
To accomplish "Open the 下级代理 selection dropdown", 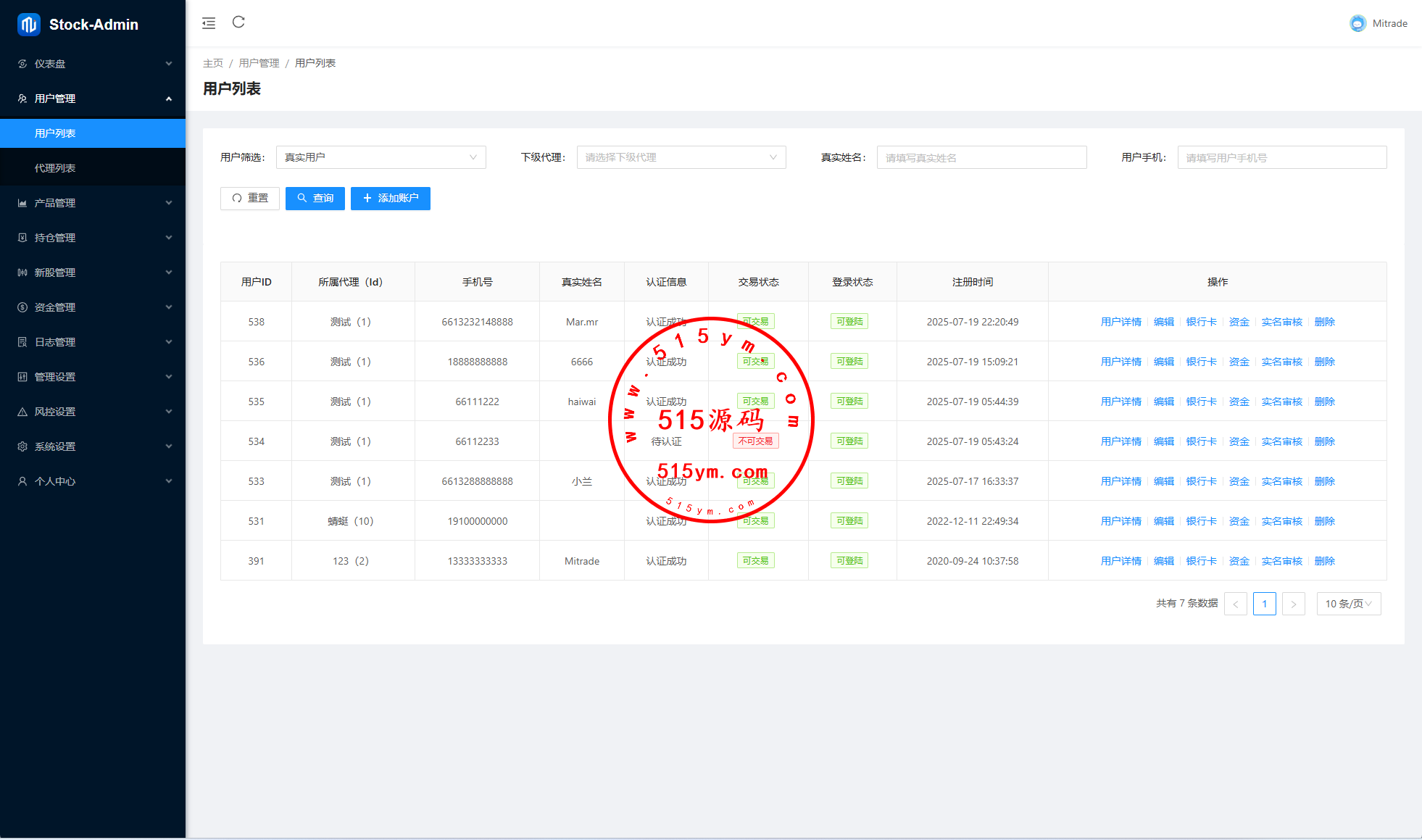I will point(681,157).
